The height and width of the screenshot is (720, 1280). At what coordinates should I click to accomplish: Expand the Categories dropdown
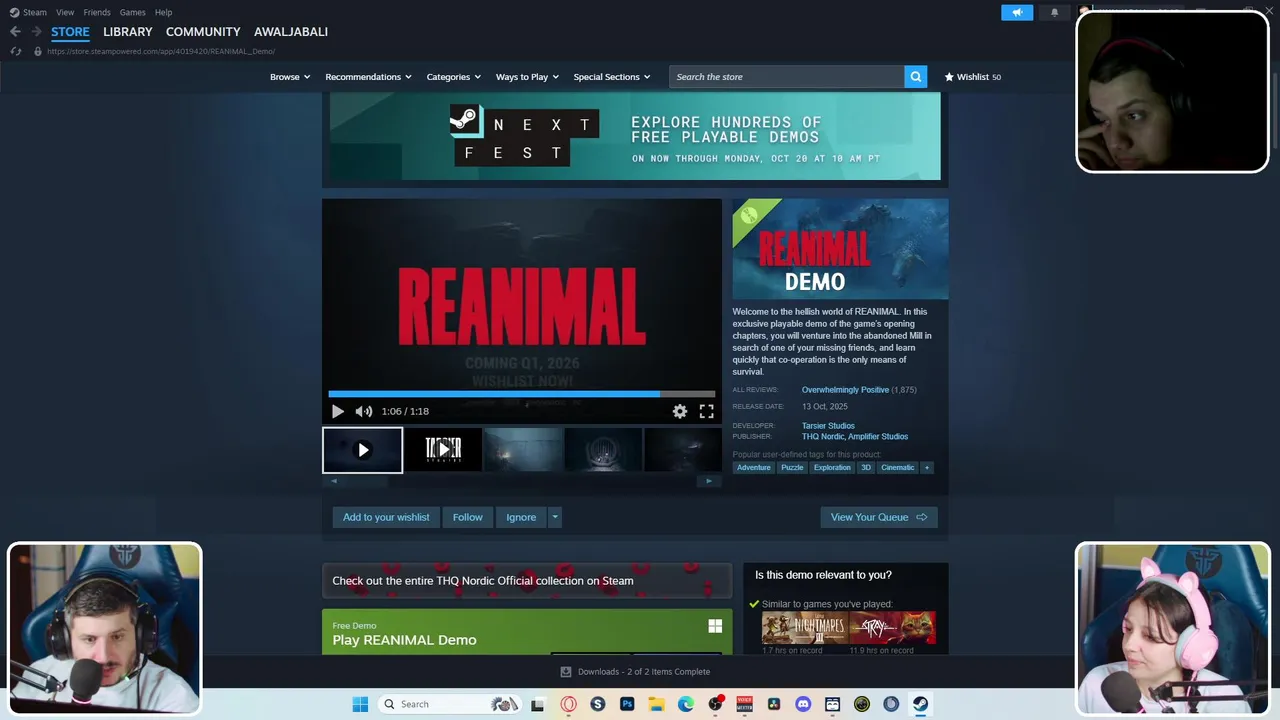[x=454, y=77]
